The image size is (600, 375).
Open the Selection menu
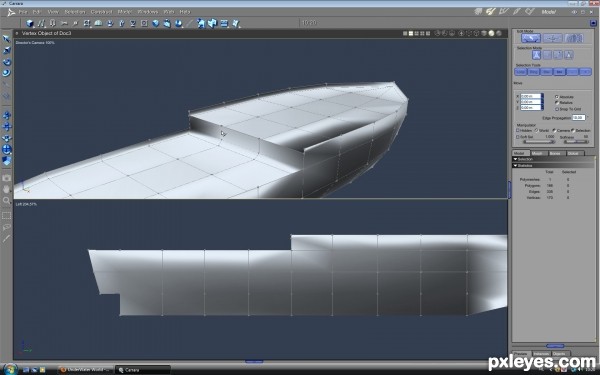(x=75, y=12)
